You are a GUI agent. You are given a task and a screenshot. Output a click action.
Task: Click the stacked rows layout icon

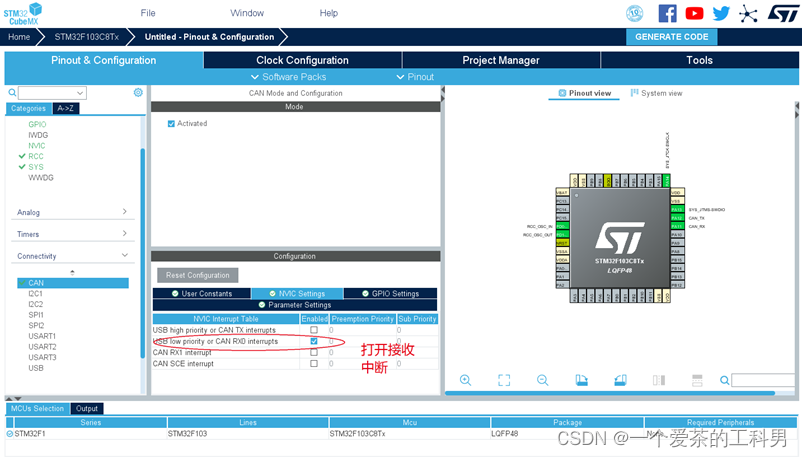click(697, 380)
